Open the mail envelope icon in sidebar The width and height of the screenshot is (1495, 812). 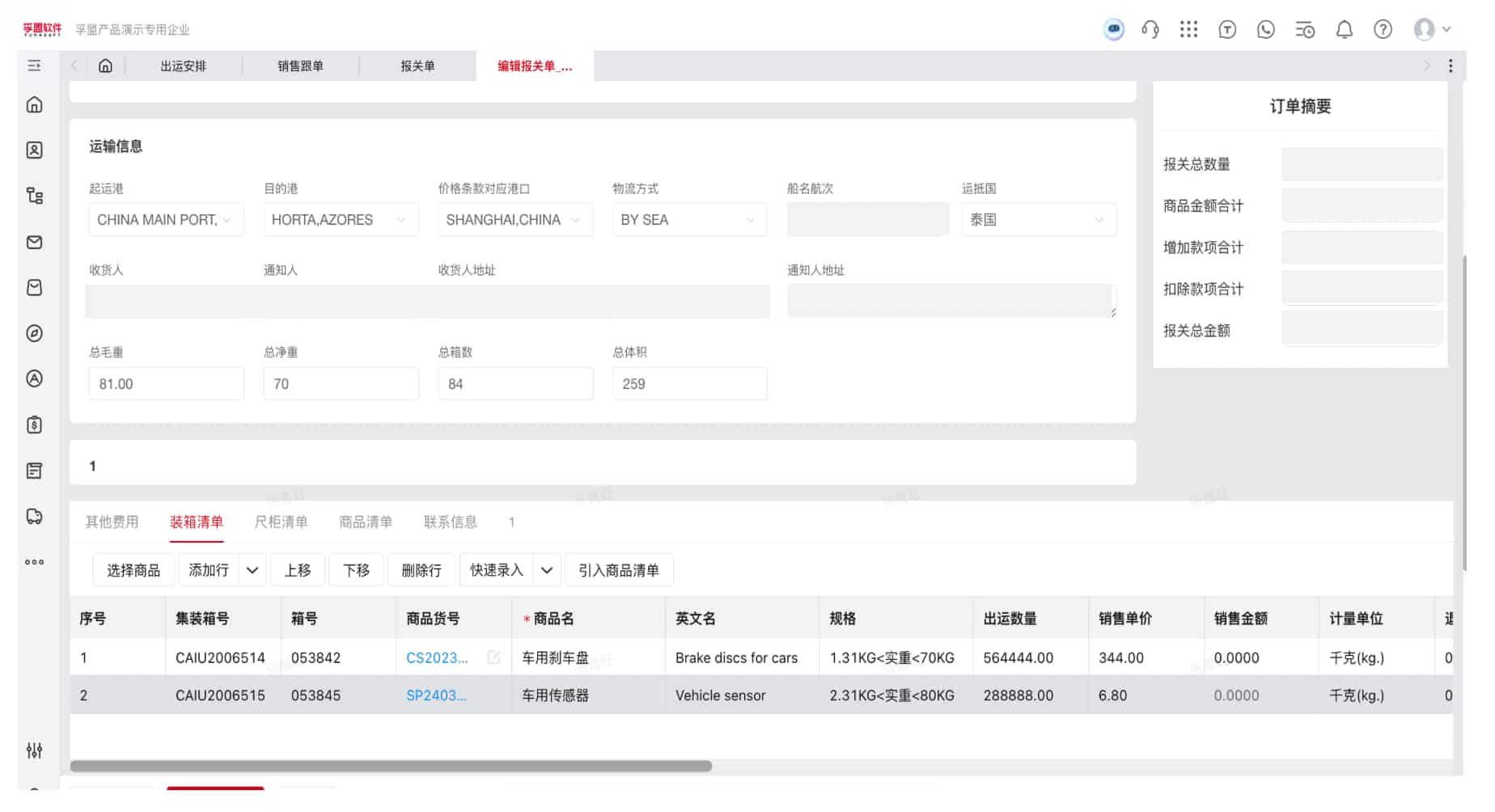[35, 242]
